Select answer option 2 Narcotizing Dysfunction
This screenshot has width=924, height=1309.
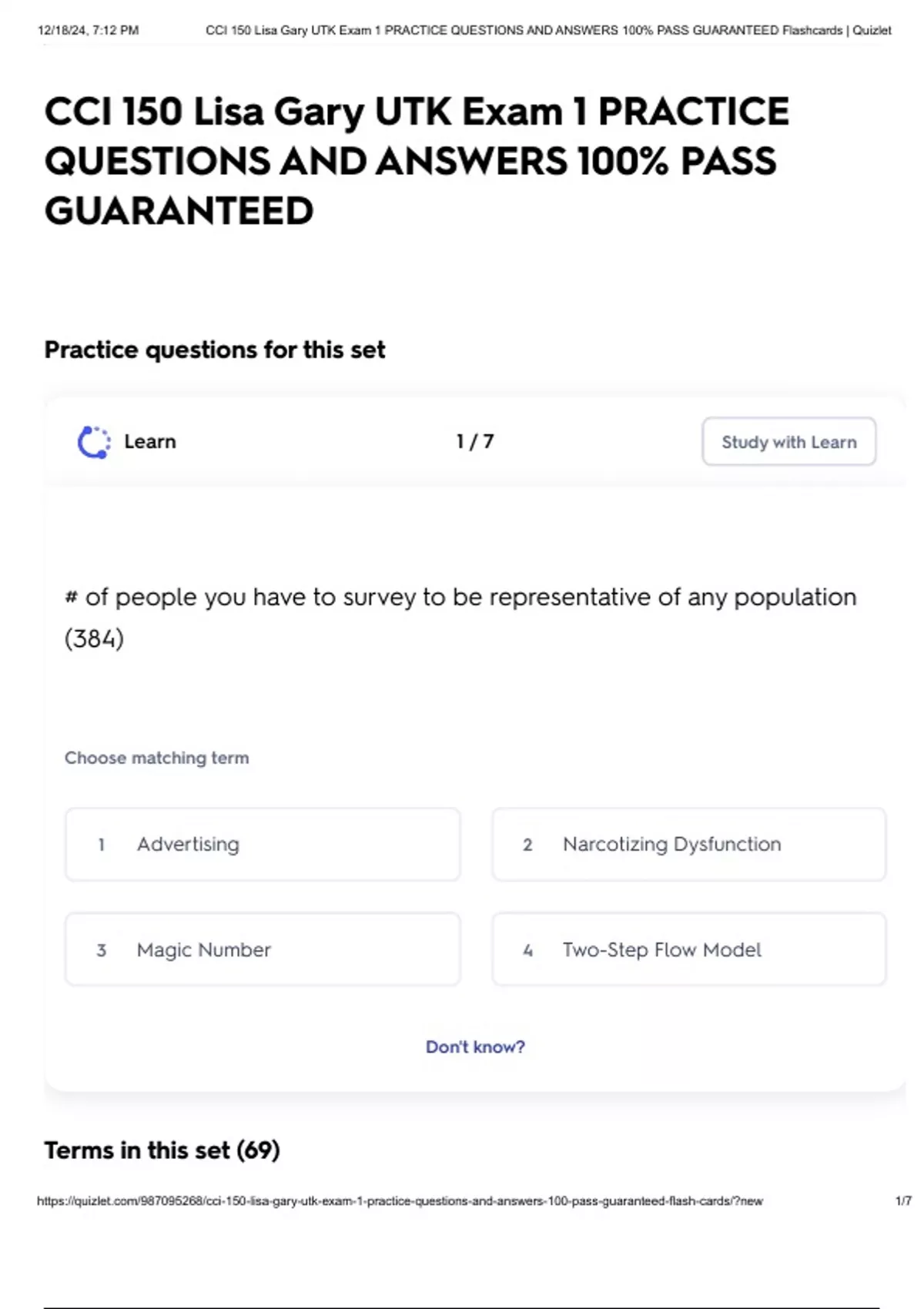688,845
